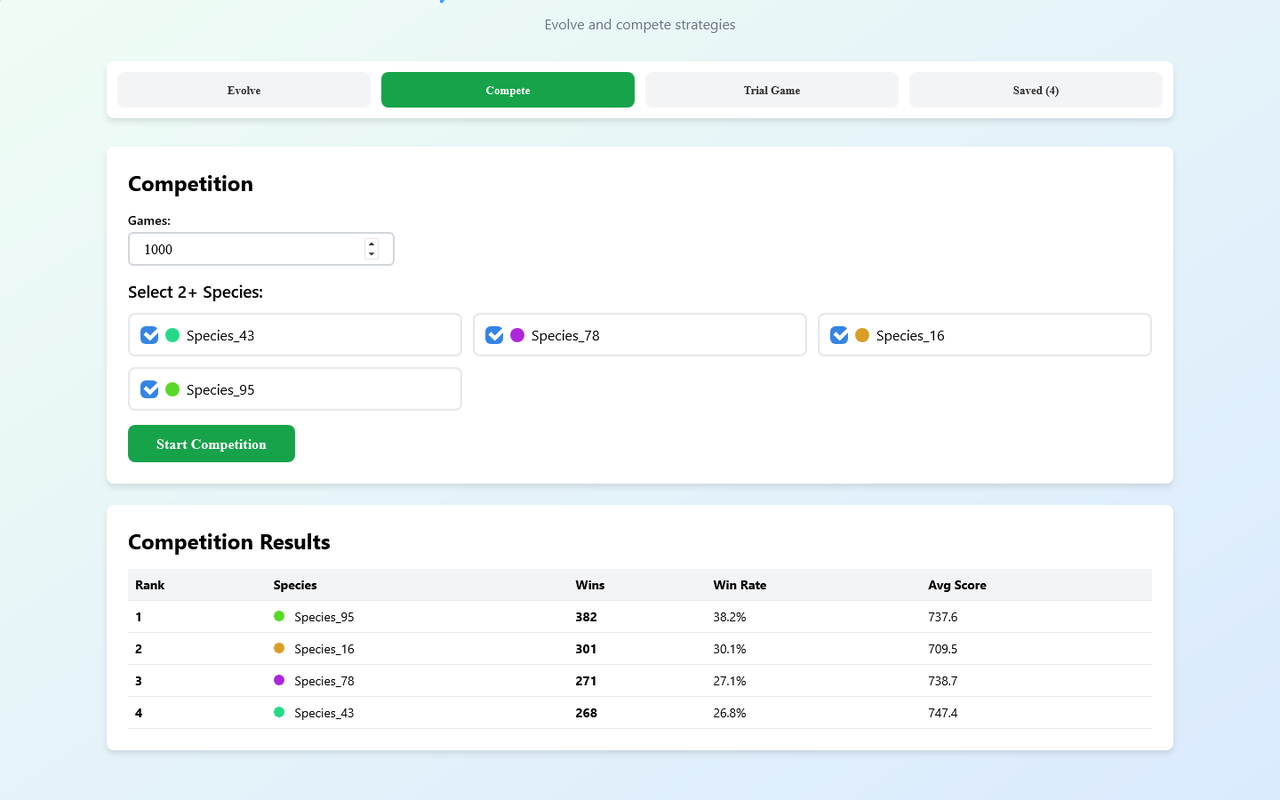Click the Competition Results heading

click(x=229, y=542)
